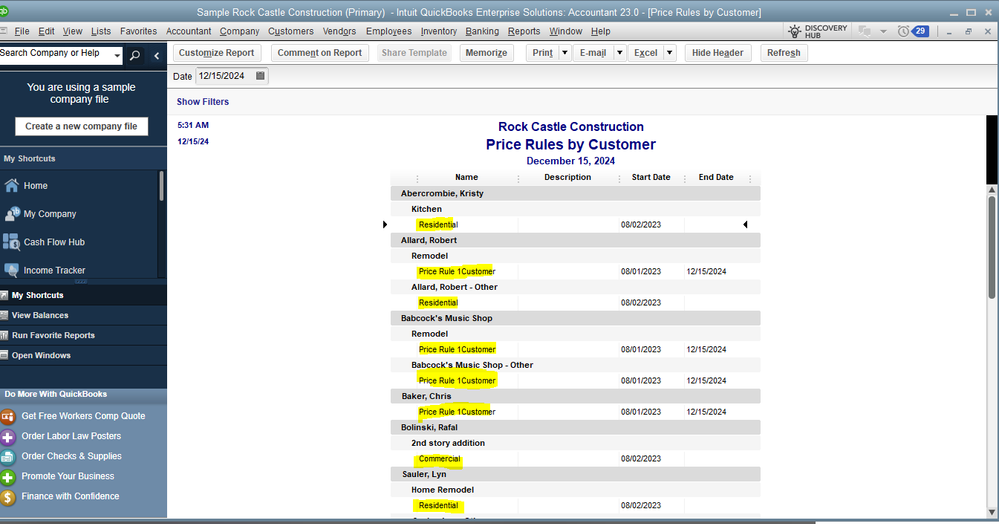This screenshot has height=524, width=999.
Task: Open the E-mail dropdown arrow
Action: click(619, 53)
